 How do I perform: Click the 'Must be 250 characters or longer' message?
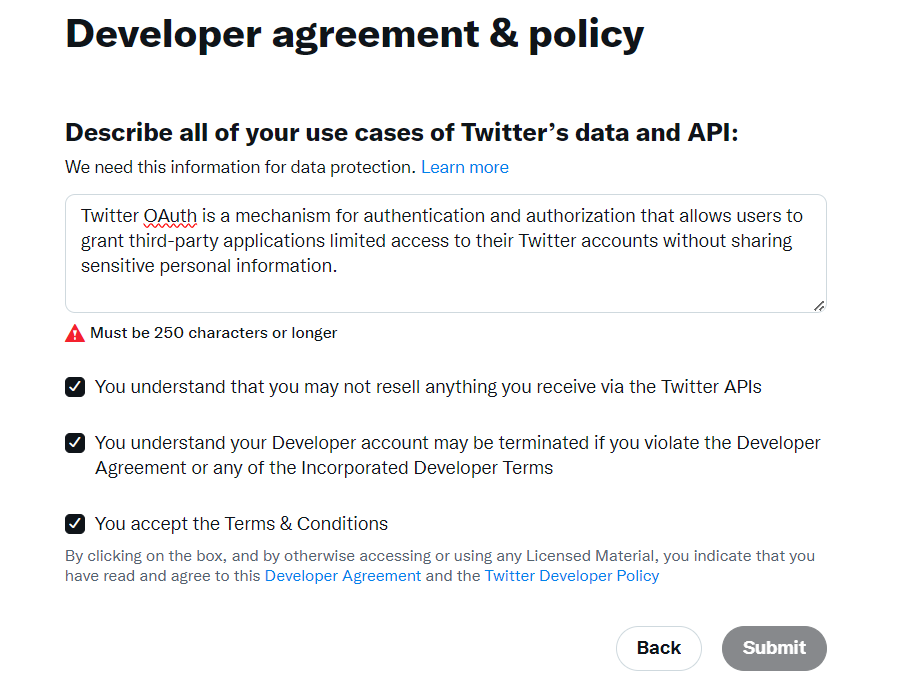pyautogui.click(x=214, y=333)
